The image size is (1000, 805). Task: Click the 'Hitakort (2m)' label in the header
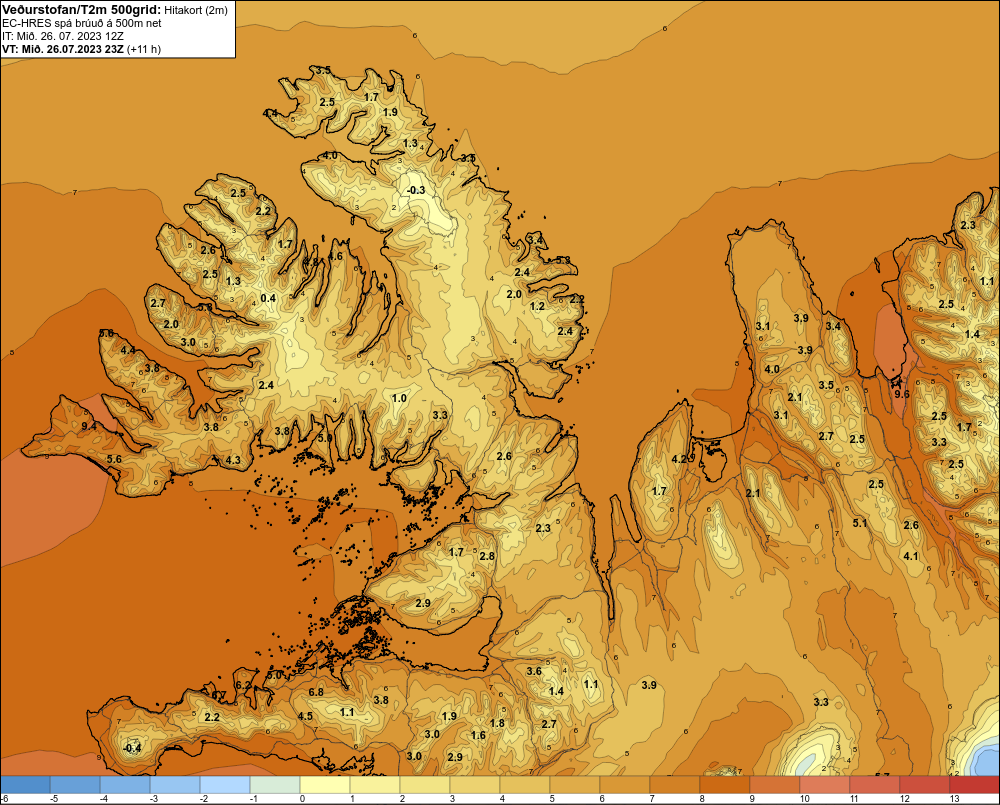click(196, 10)
